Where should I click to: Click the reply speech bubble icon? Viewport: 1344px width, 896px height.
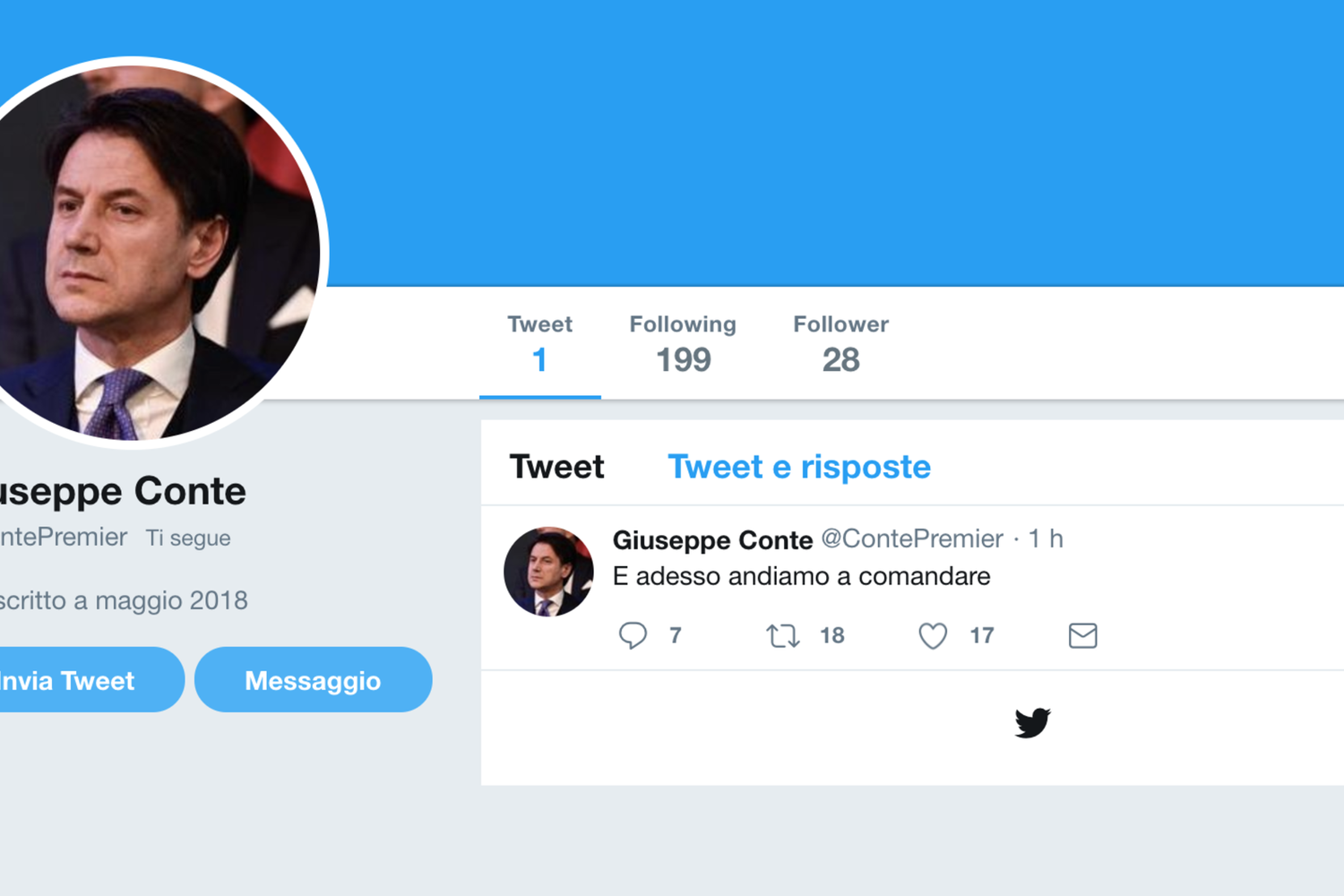[x=633, y=635]
